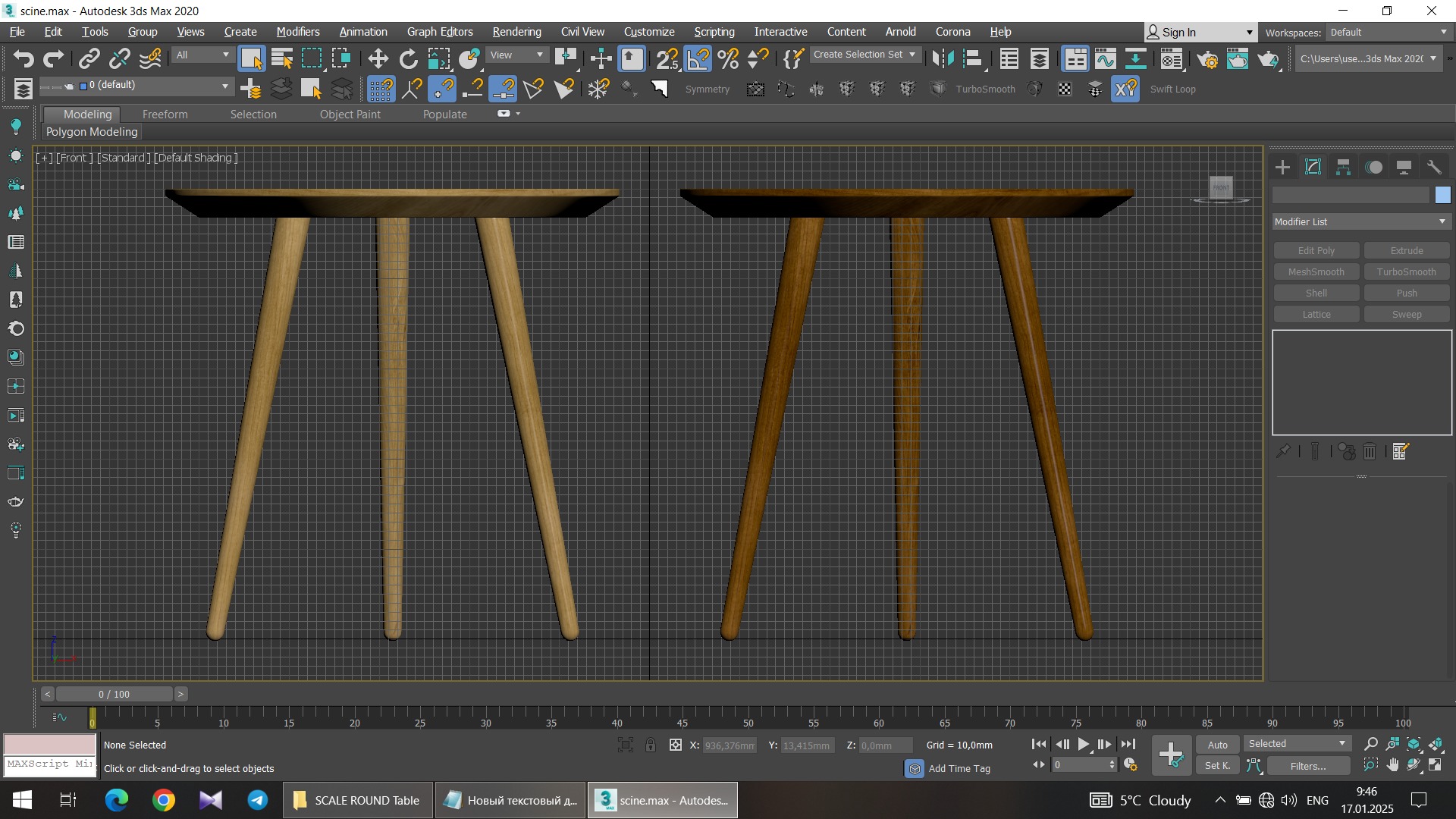Open the Material Editor icon

click(x=1172, y=58)
